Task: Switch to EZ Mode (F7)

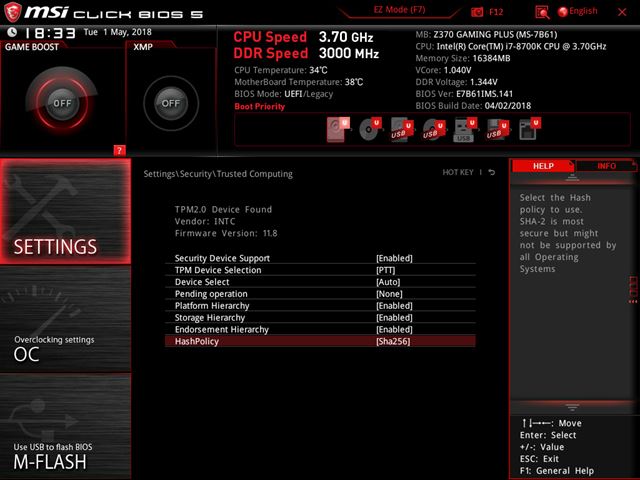Action: [x=399, y=10]
